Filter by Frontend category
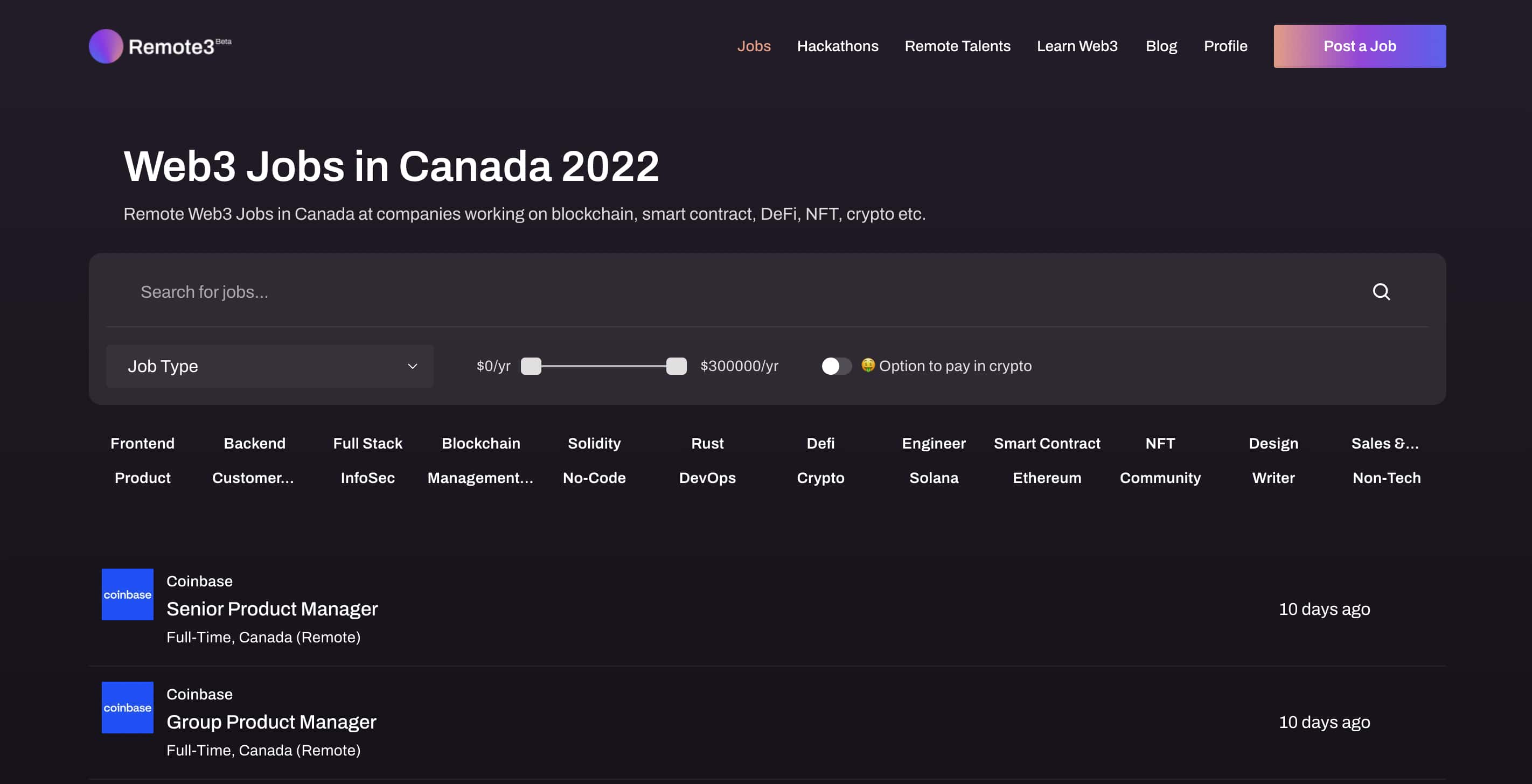Viewport: 1532px width, 784px height. [143, 443]
